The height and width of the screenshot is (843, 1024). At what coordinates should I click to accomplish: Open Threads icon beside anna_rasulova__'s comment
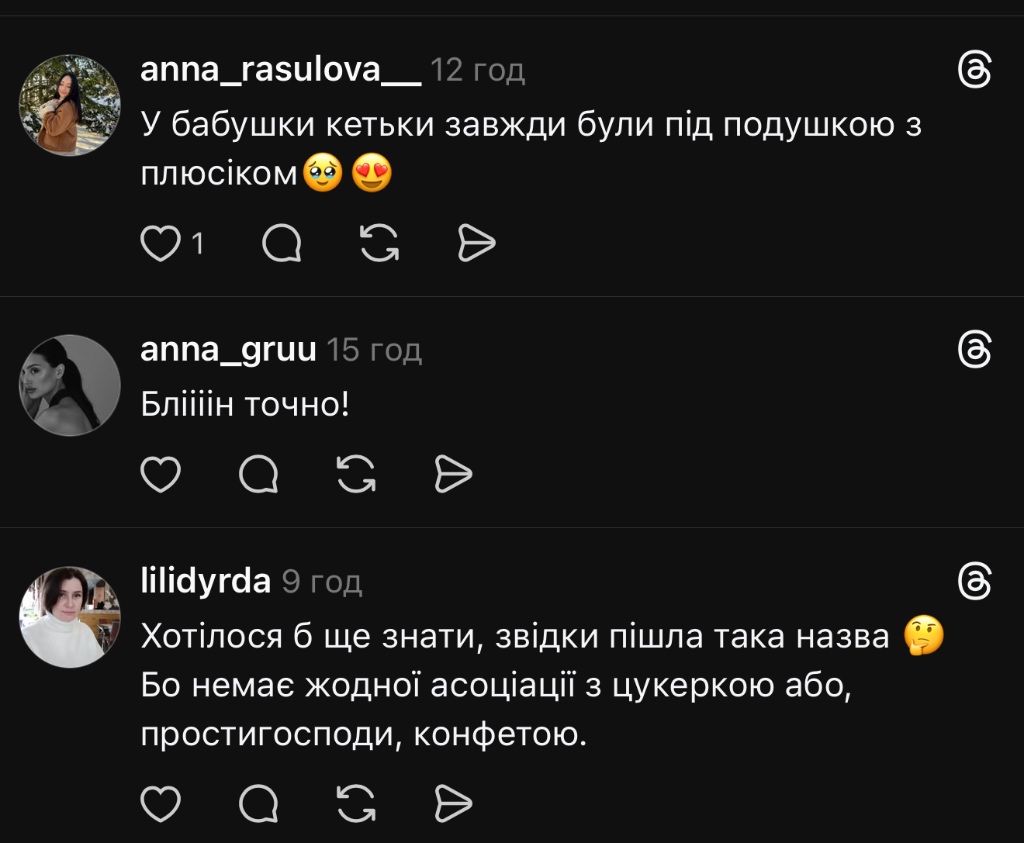tap(974, 71)
